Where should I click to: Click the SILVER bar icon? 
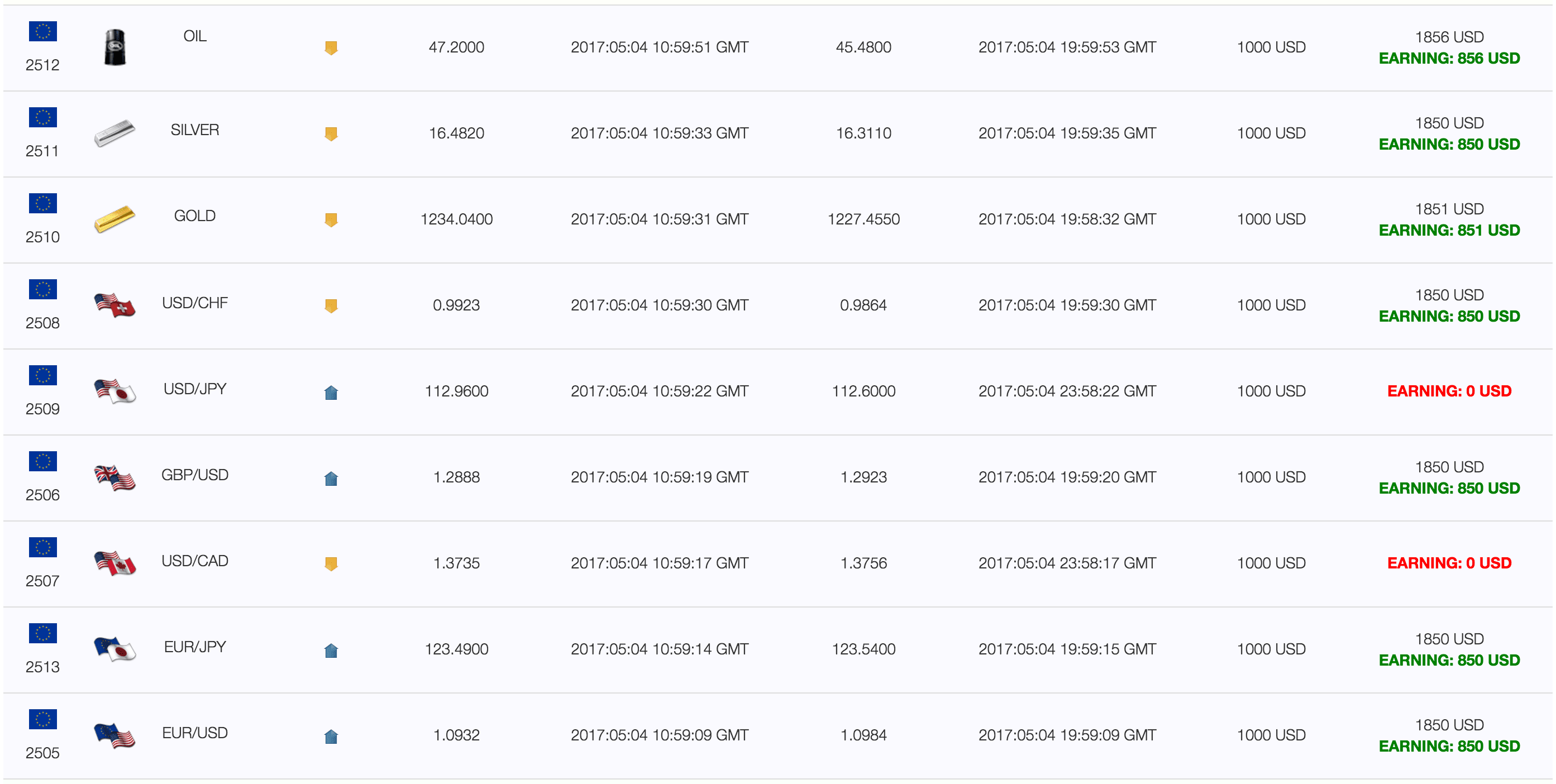[114, 133]
